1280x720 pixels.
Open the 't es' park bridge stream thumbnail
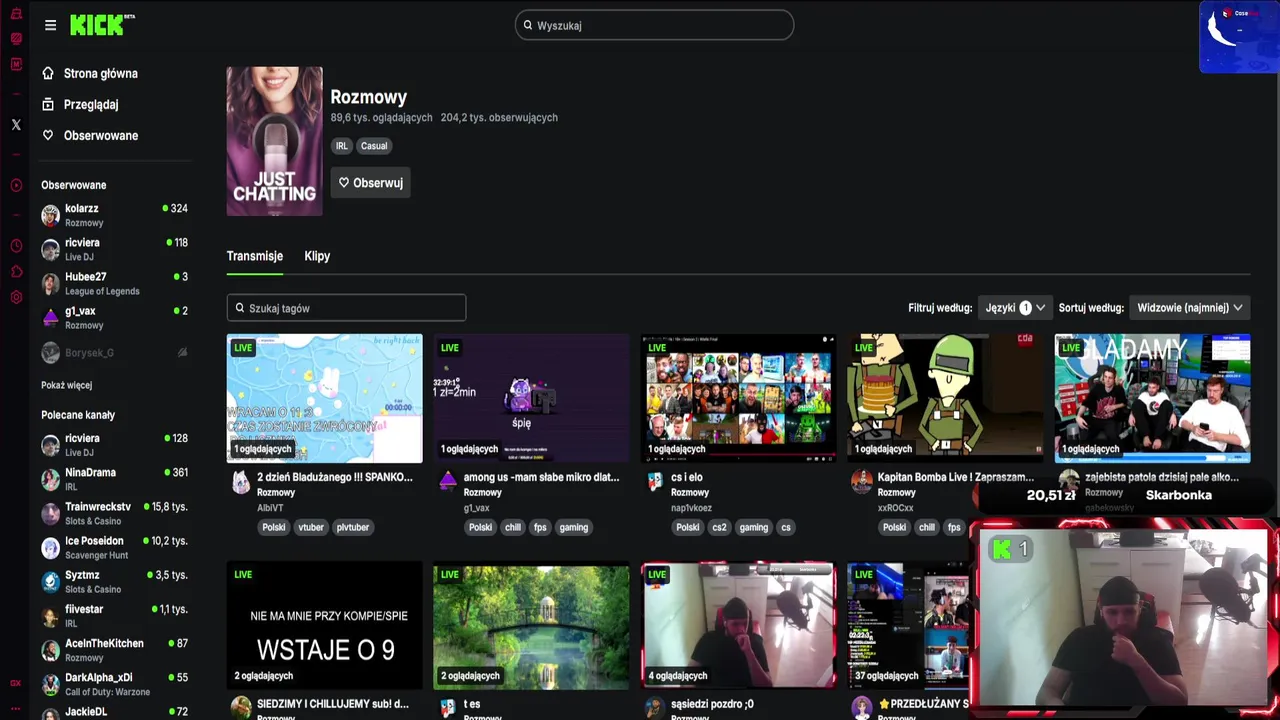click(531, 625)
